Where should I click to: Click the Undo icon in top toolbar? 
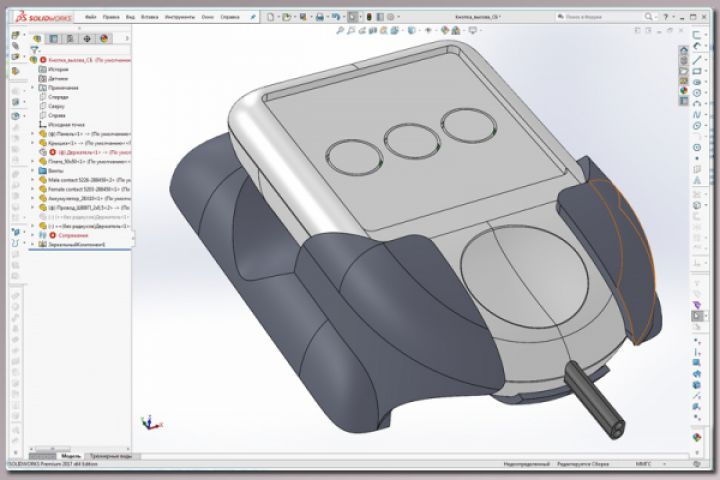click(x=336, y=17)
